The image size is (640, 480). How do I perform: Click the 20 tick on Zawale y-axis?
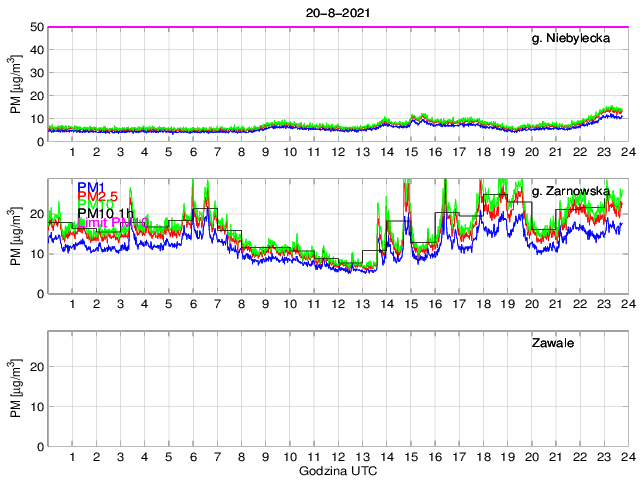[35, 367]
